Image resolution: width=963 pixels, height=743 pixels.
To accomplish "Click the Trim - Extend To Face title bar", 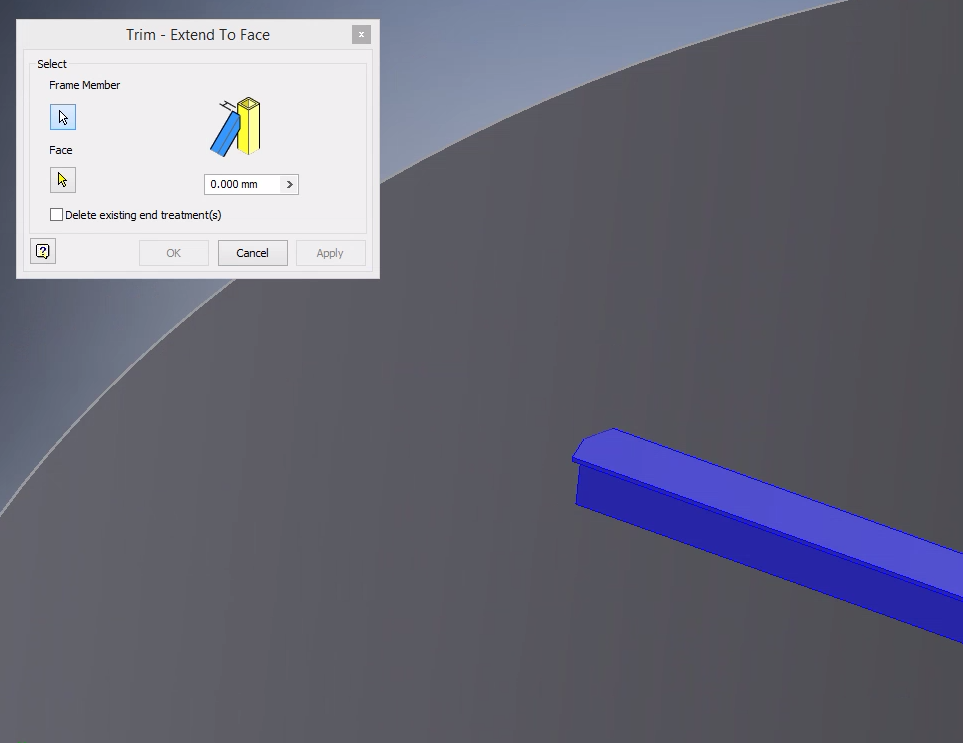I will pos(197,34).
